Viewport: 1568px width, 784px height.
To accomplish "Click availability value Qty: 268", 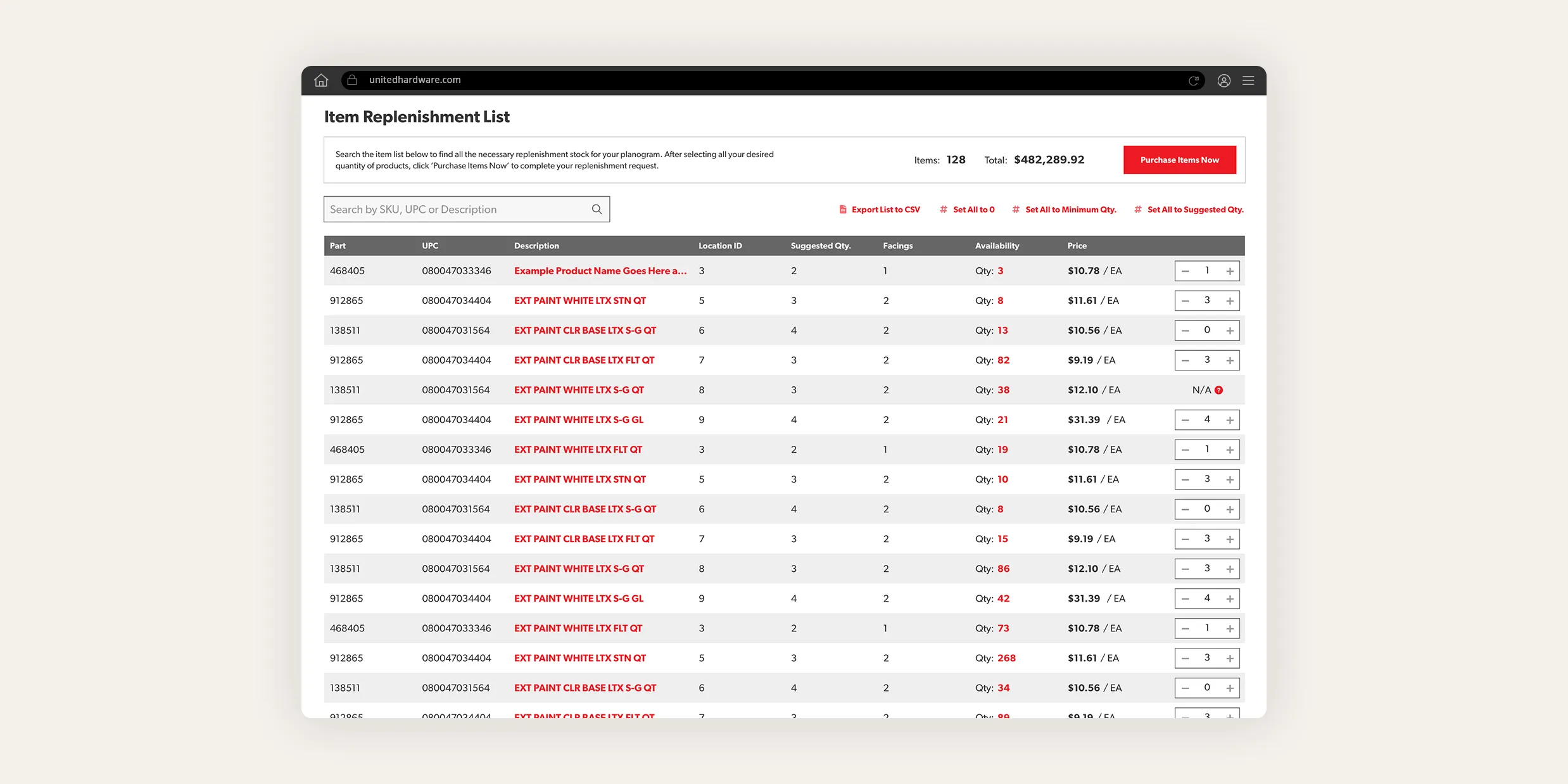I will (996, 658).
